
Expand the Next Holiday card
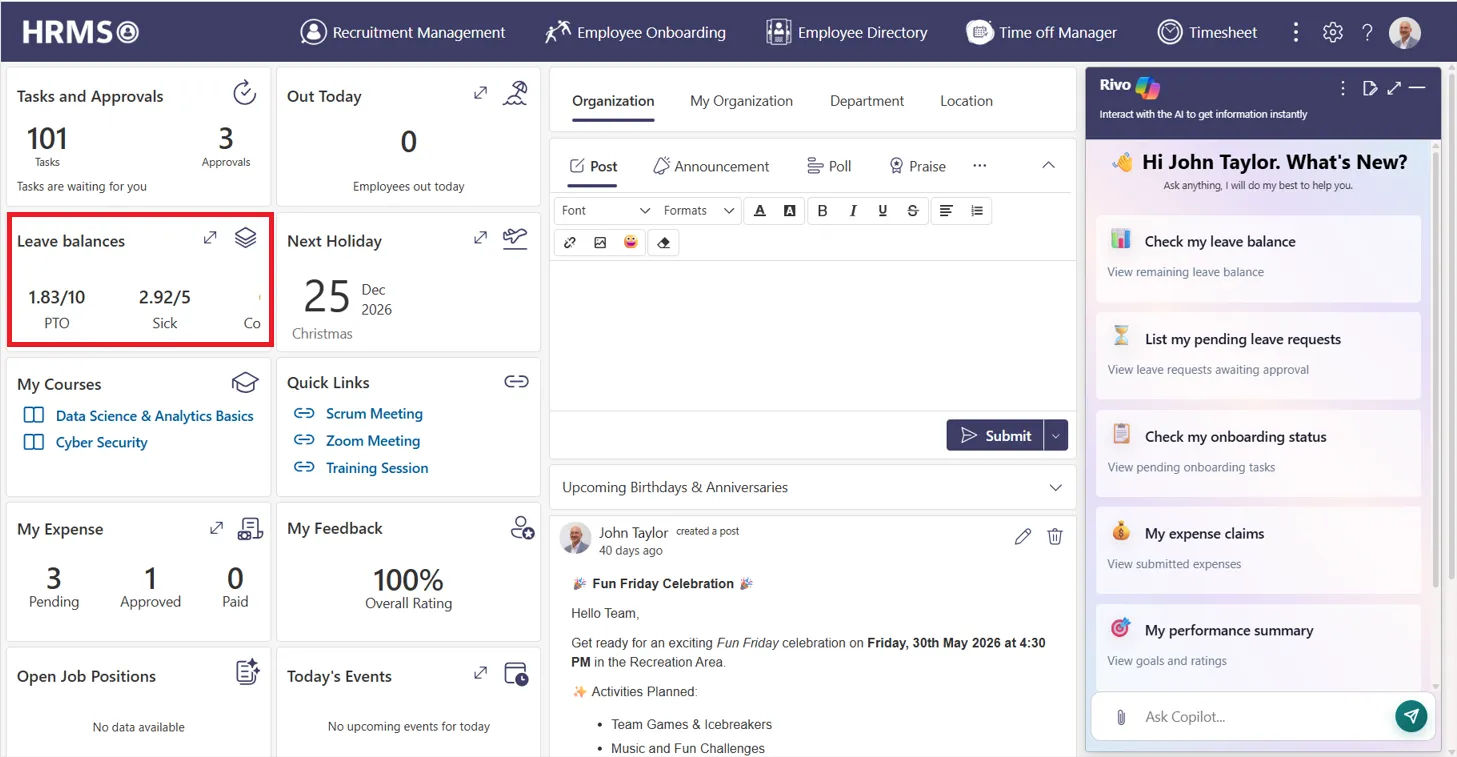tap(481, 238)
